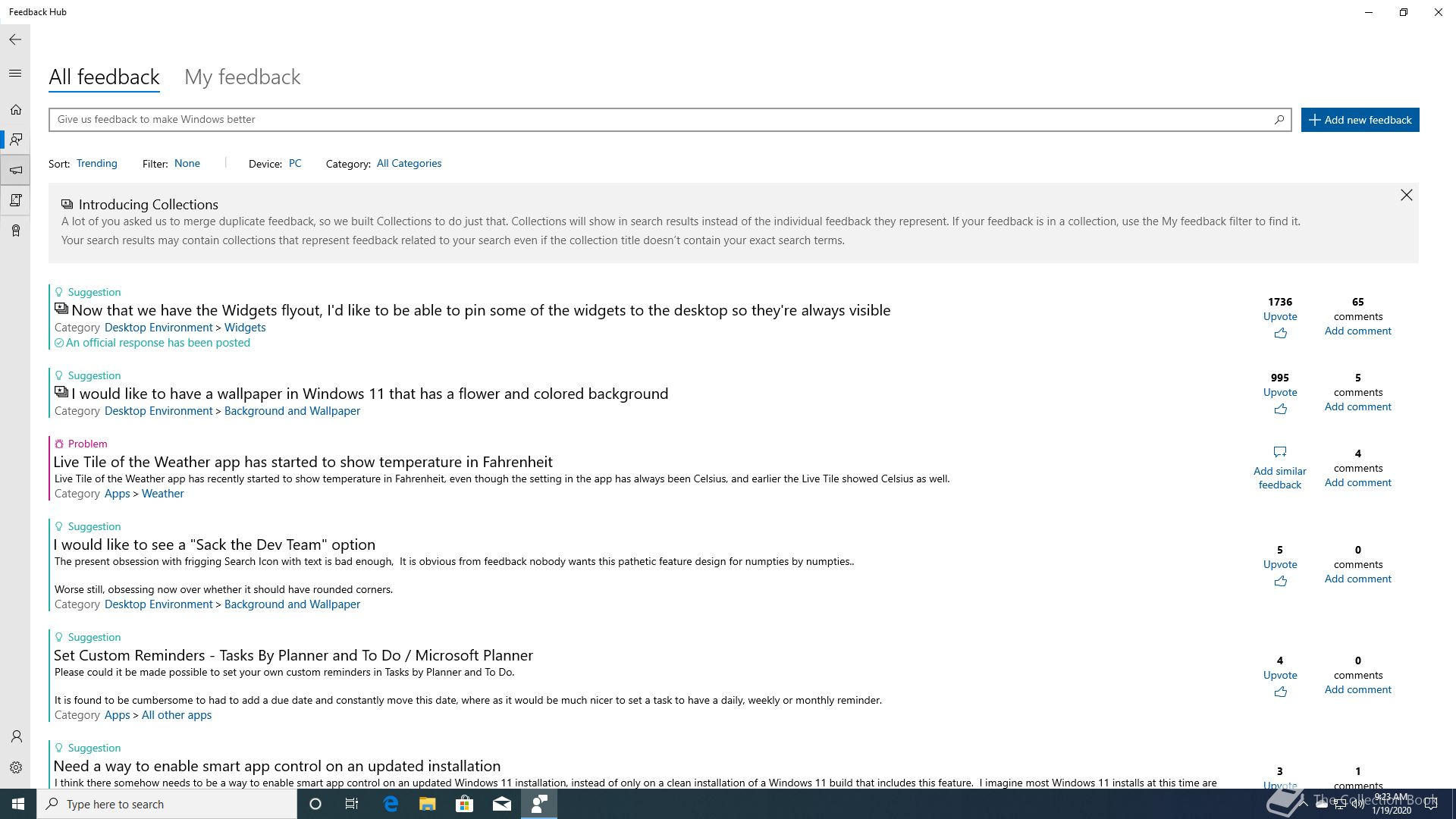
Task: Switch to All feedback tab
Action: pos(104,77)
